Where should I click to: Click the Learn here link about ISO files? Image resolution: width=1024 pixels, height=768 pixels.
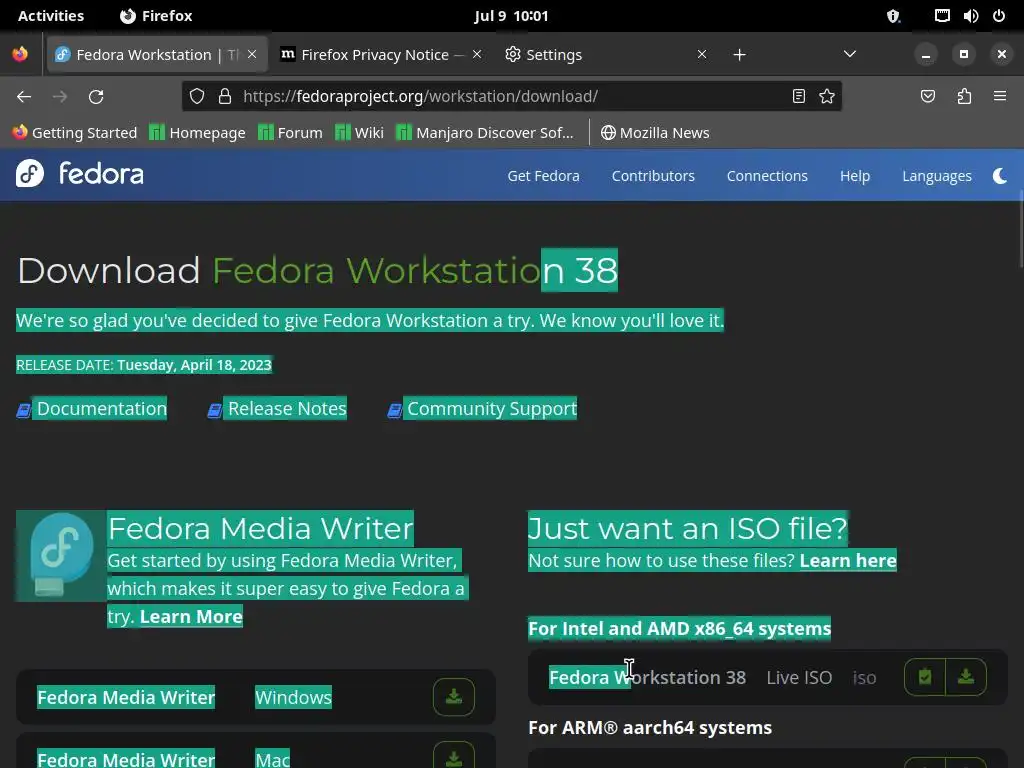click(848, 560)
